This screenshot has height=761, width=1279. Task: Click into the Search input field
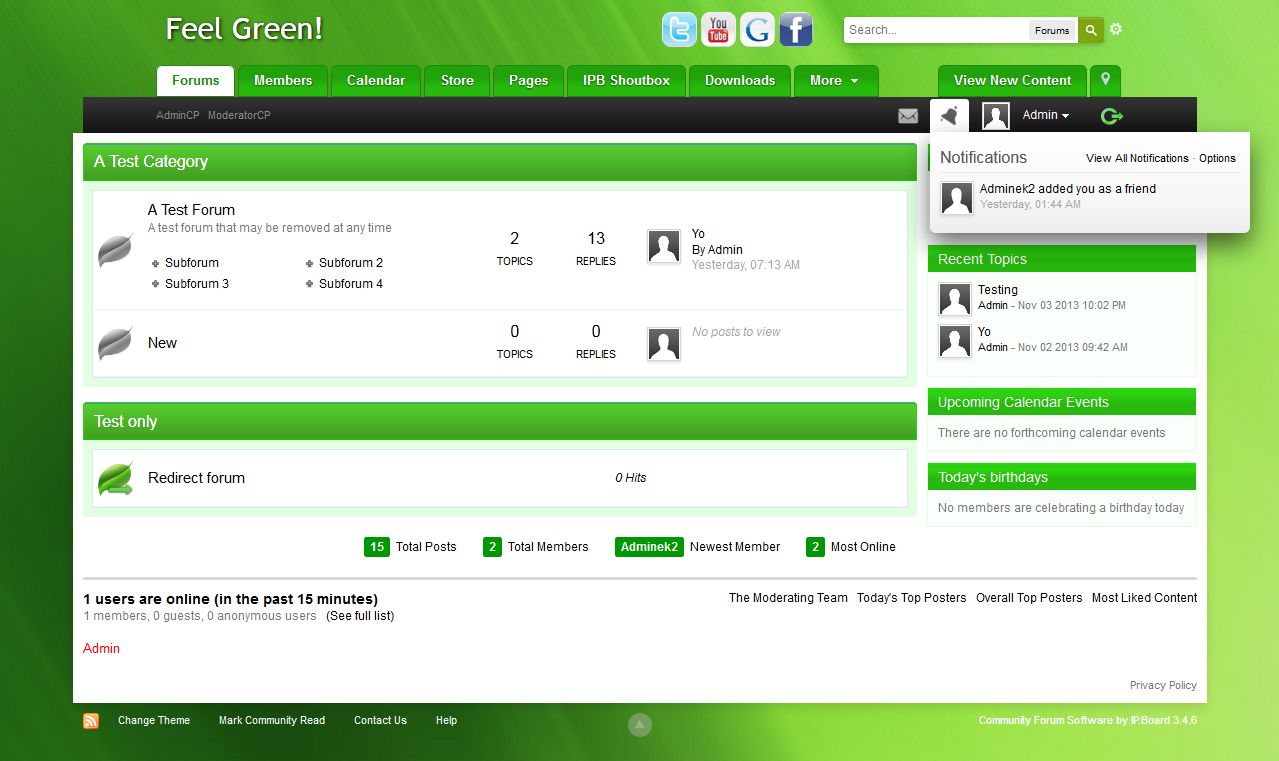935,30
